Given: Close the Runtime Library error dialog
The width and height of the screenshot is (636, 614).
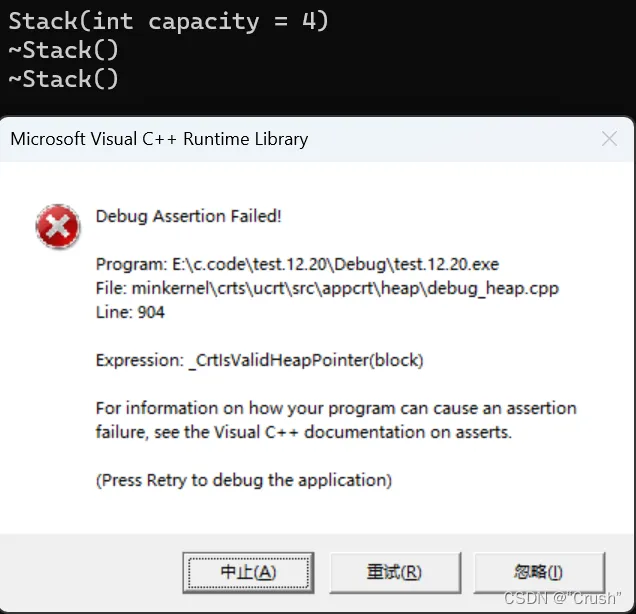Looking at the screenshot, I should tap(608, 139).
